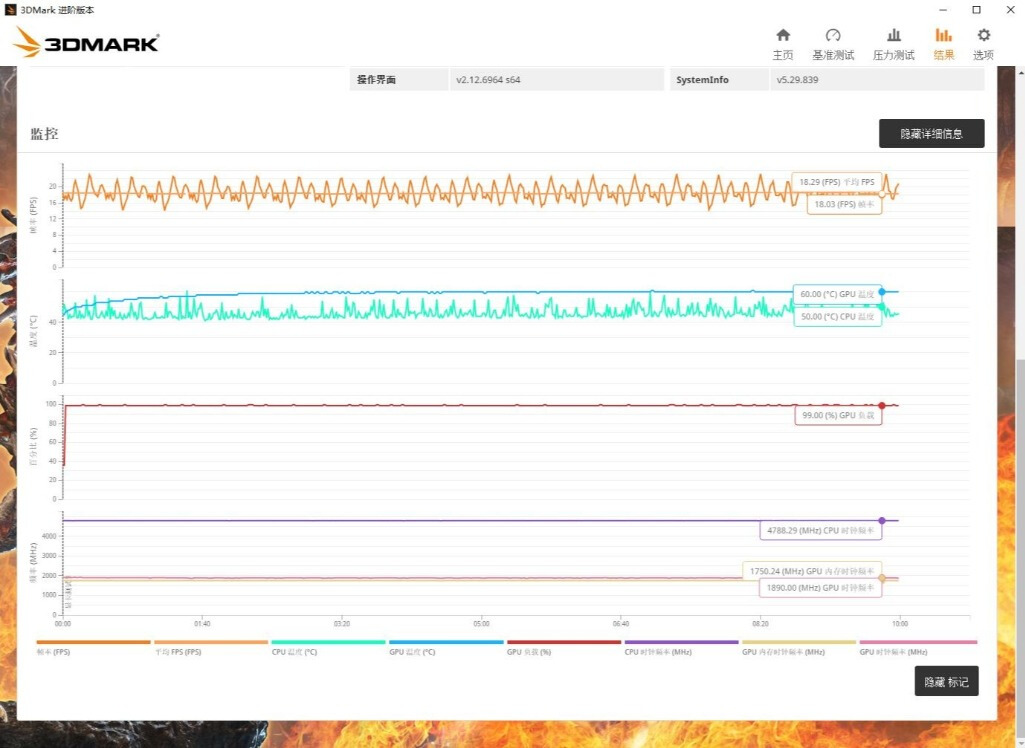1025x748 pixels.
Task: Click the 3DMark icon in the title bar
Action: (x=10, y=9)
